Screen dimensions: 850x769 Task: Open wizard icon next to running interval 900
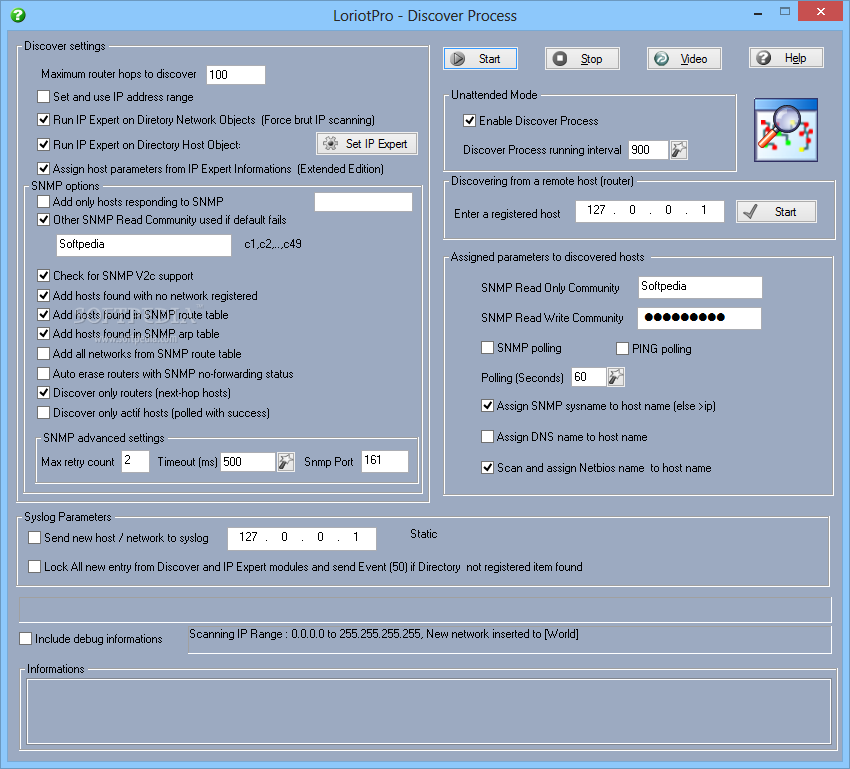point(679,150)
